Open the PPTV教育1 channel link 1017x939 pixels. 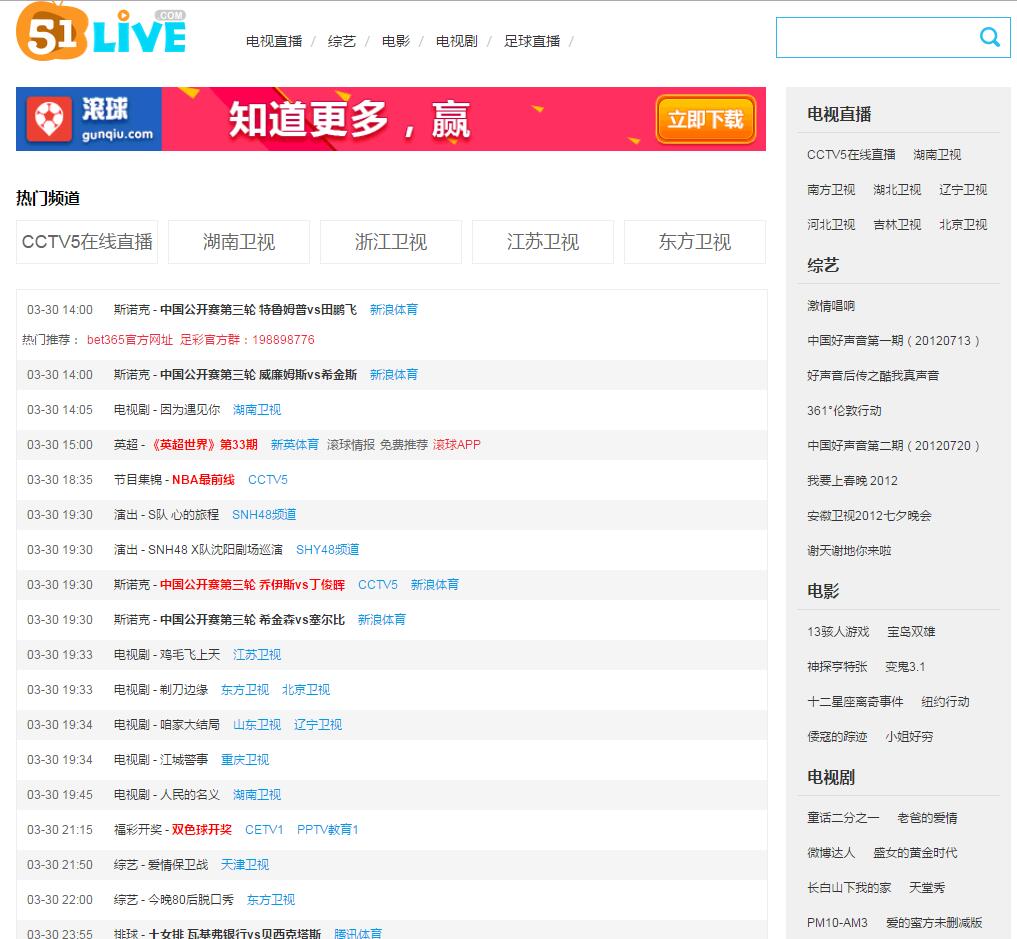328,830
